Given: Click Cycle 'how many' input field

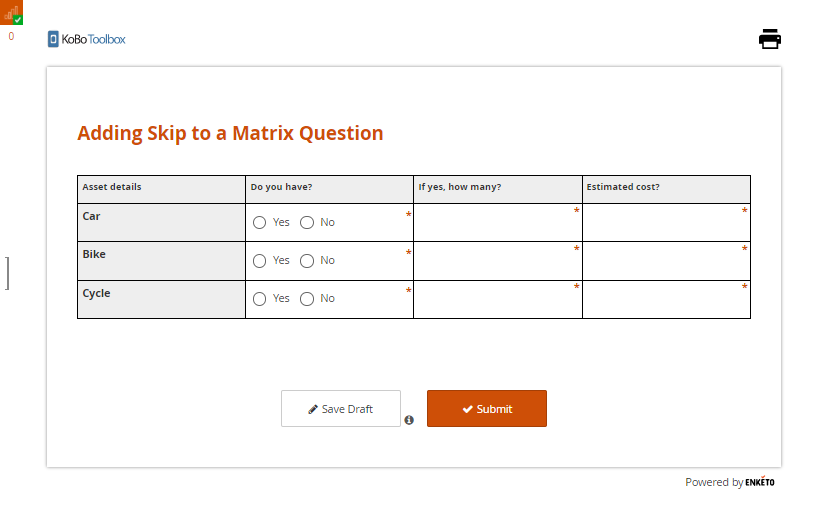Looking at the screenshot, I should tap(497, 299).
